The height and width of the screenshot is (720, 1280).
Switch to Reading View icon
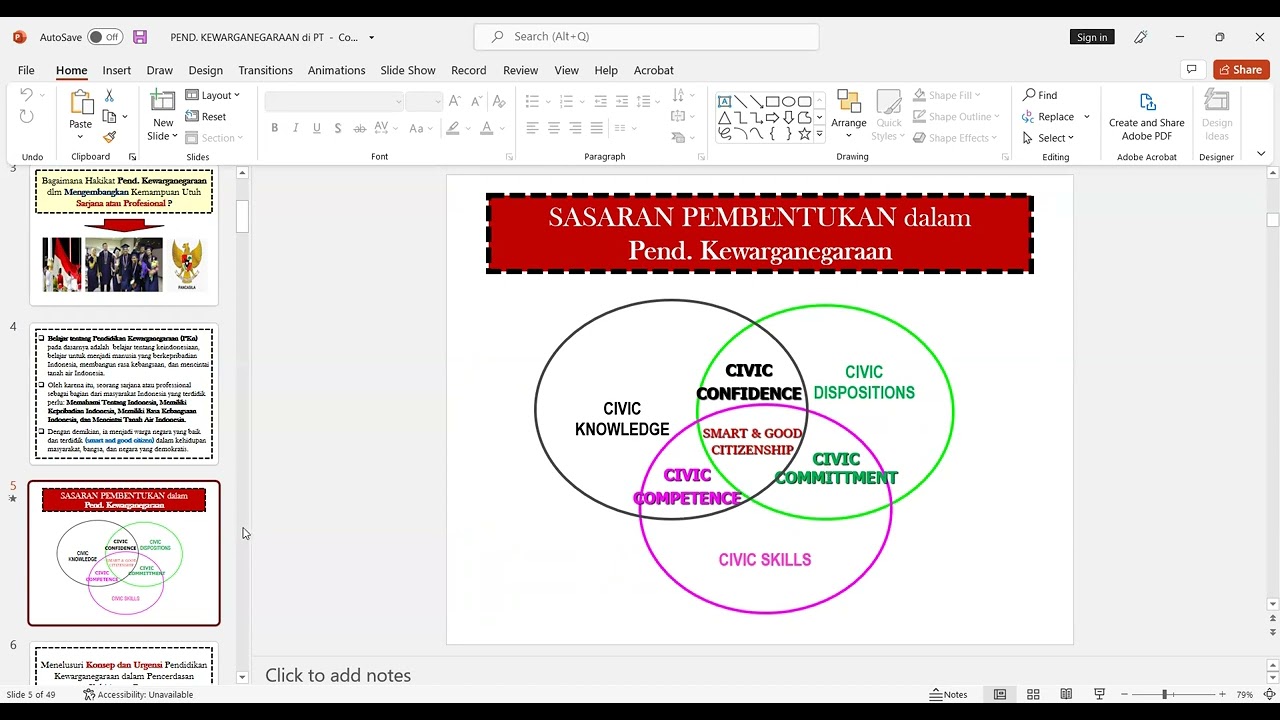[x=1066, y=694]
